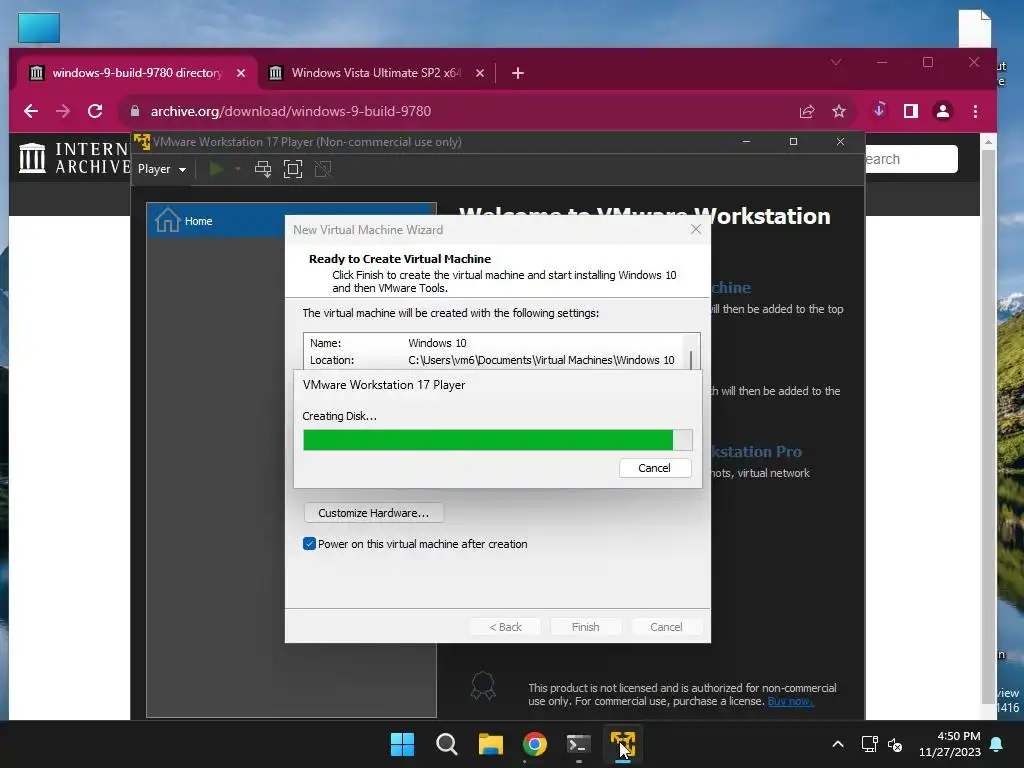Select Home in the VMware library
The width and height of the screenshot is (1024, 768).
tap(291, 221)
